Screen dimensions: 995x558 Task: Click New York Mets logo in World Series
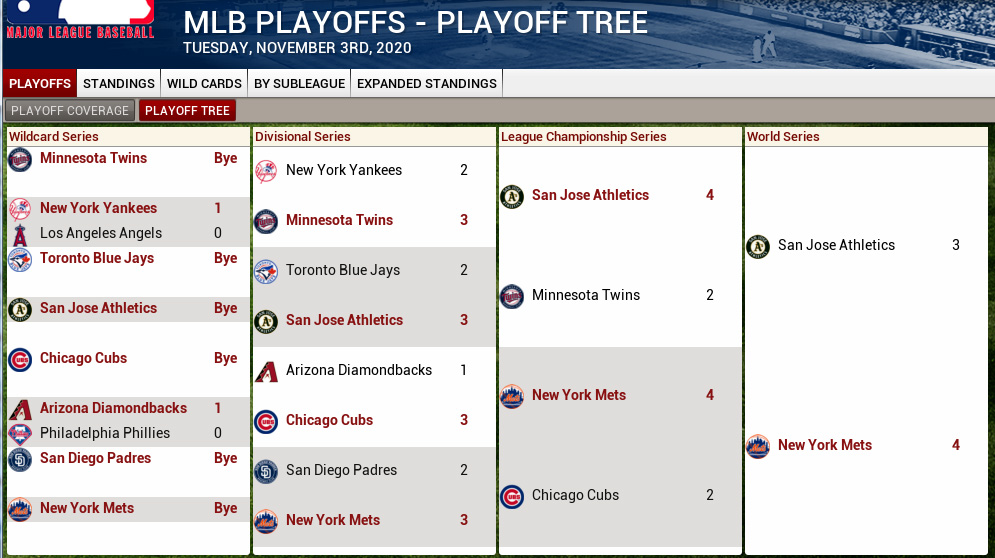[x=758, y=446]
